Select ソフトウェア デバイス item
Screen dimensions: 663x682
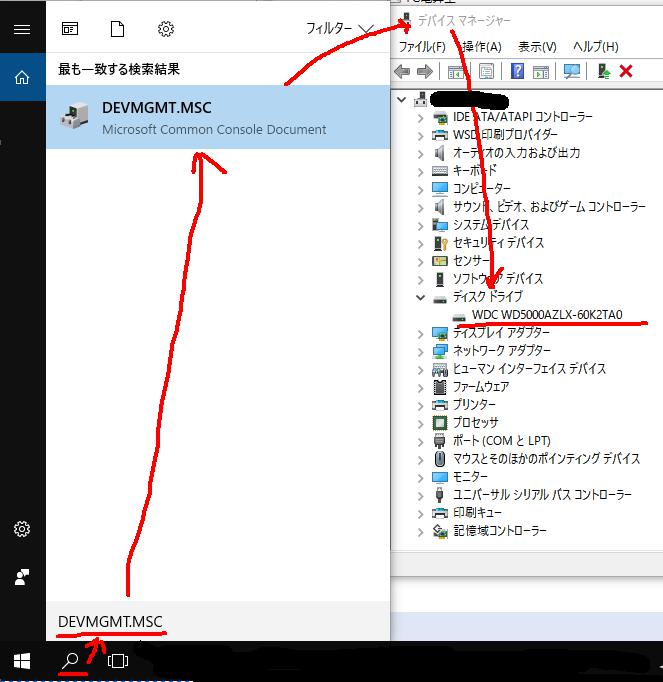498,278
